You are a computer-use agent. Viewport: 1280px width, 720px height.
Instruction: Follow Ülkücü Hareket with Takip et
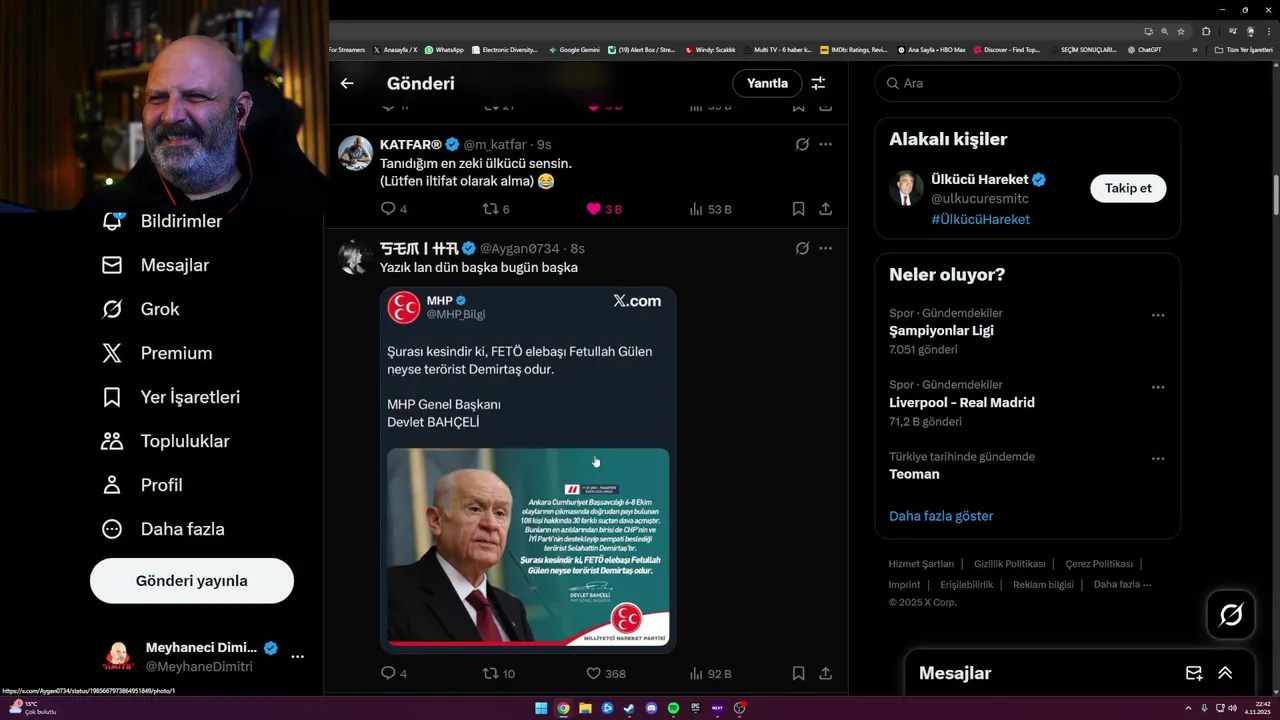pos(1128,188)
